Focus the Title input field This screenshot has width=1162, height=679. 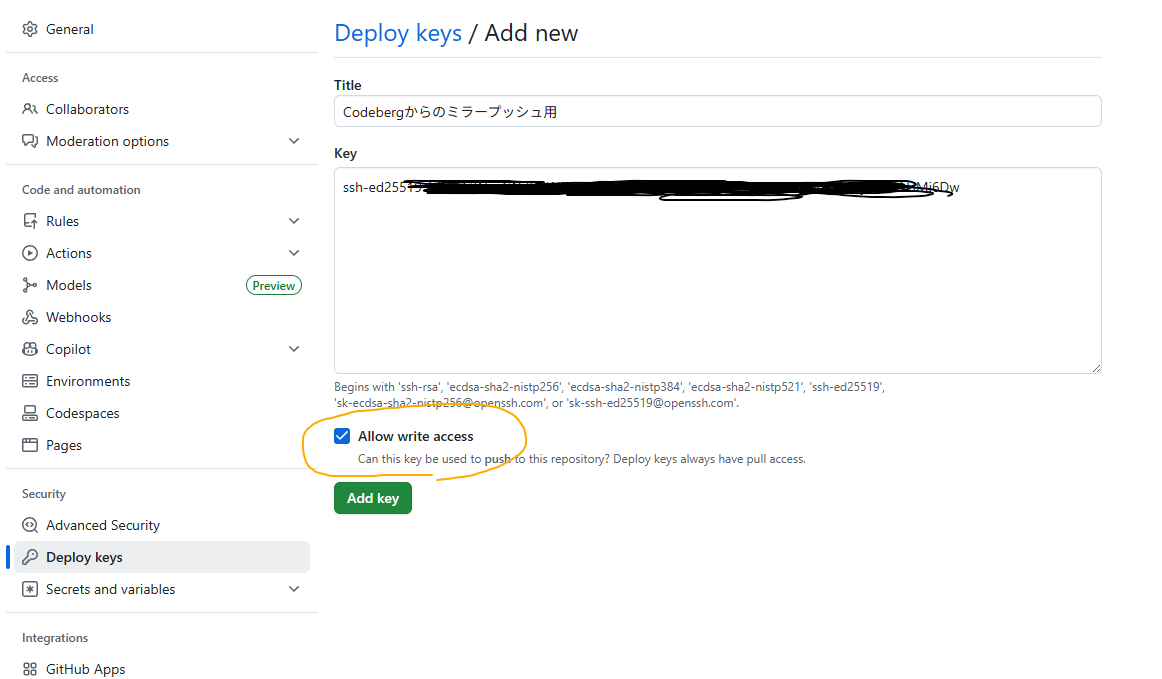[x=717, y=111]
